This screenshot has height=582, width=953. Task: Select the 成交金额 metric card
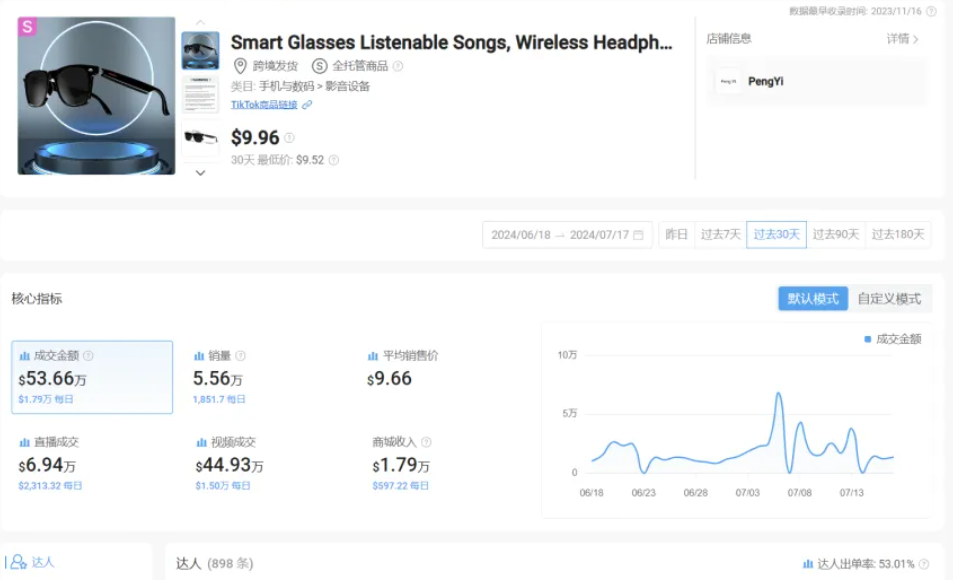point(92,377)
